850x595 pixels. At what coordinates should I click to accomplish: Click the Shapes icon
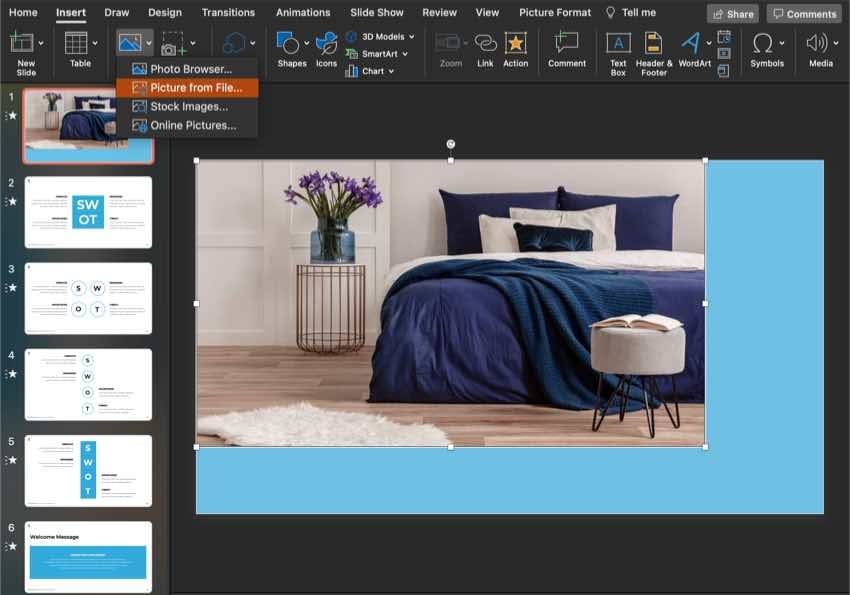[x=289, y=43]
